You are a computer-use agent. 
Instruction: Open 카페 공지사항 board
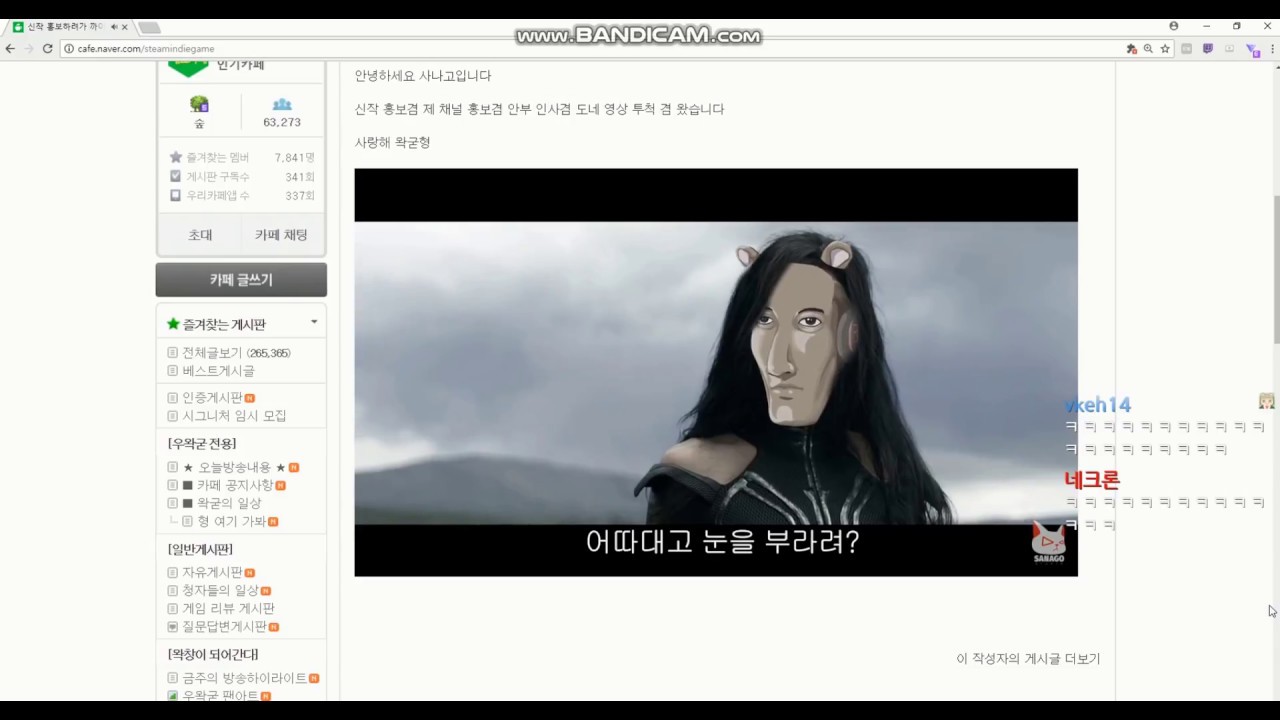pos(234,486)
